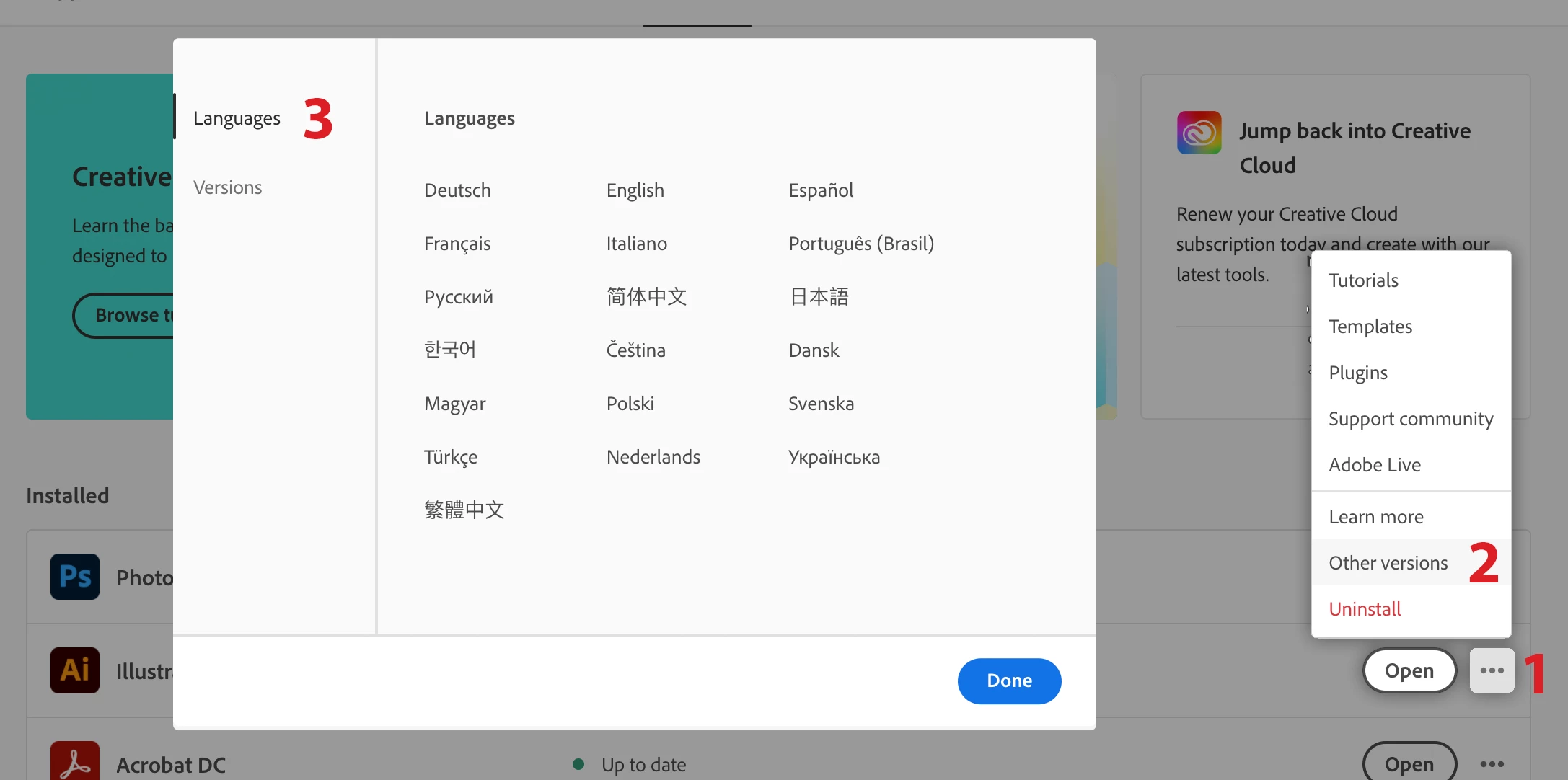Screen dimensions: 1568x780
Task: Click the Illustrator app icon
Action: click(x=75, y=670)
